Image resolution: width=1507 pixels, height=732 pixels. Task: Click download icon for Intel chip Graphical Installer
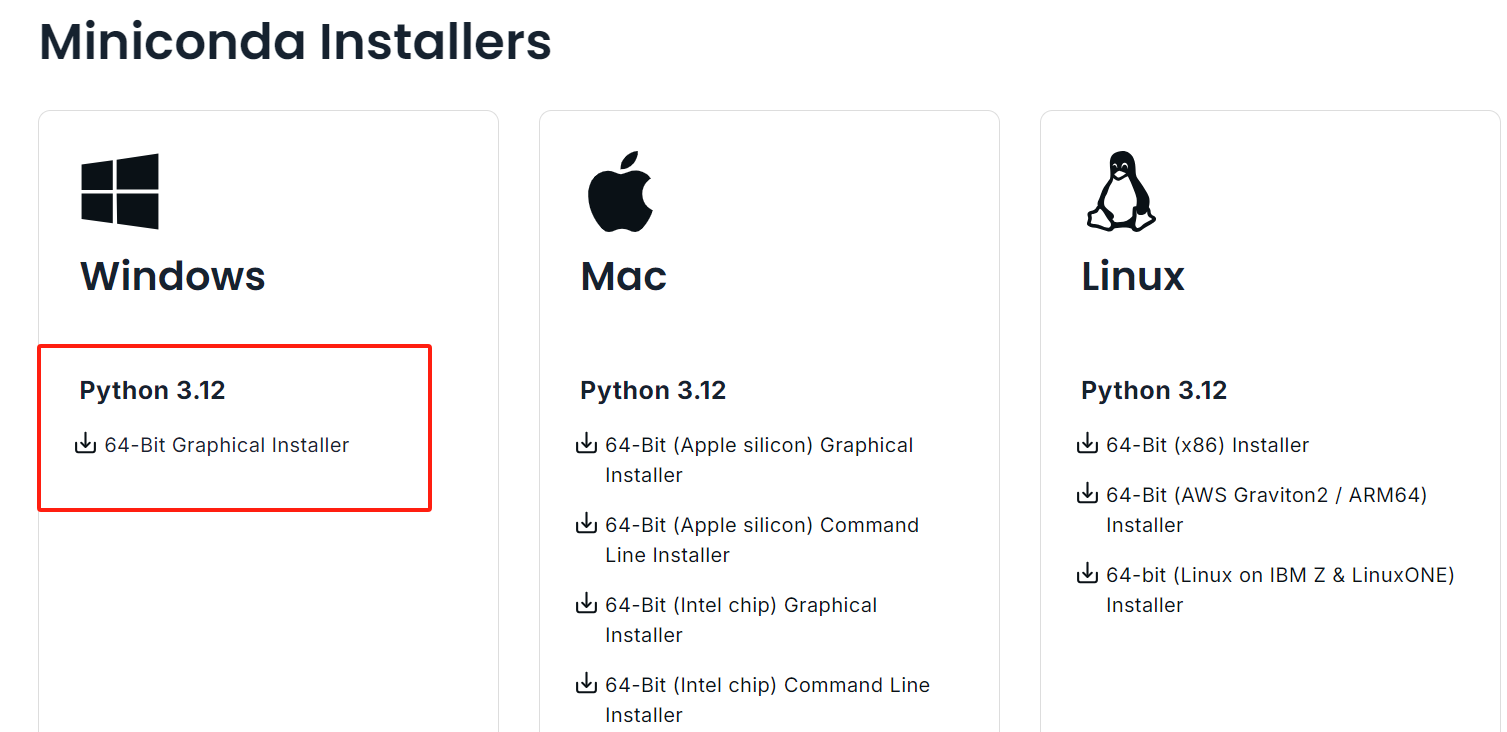(x=587, y=604)
